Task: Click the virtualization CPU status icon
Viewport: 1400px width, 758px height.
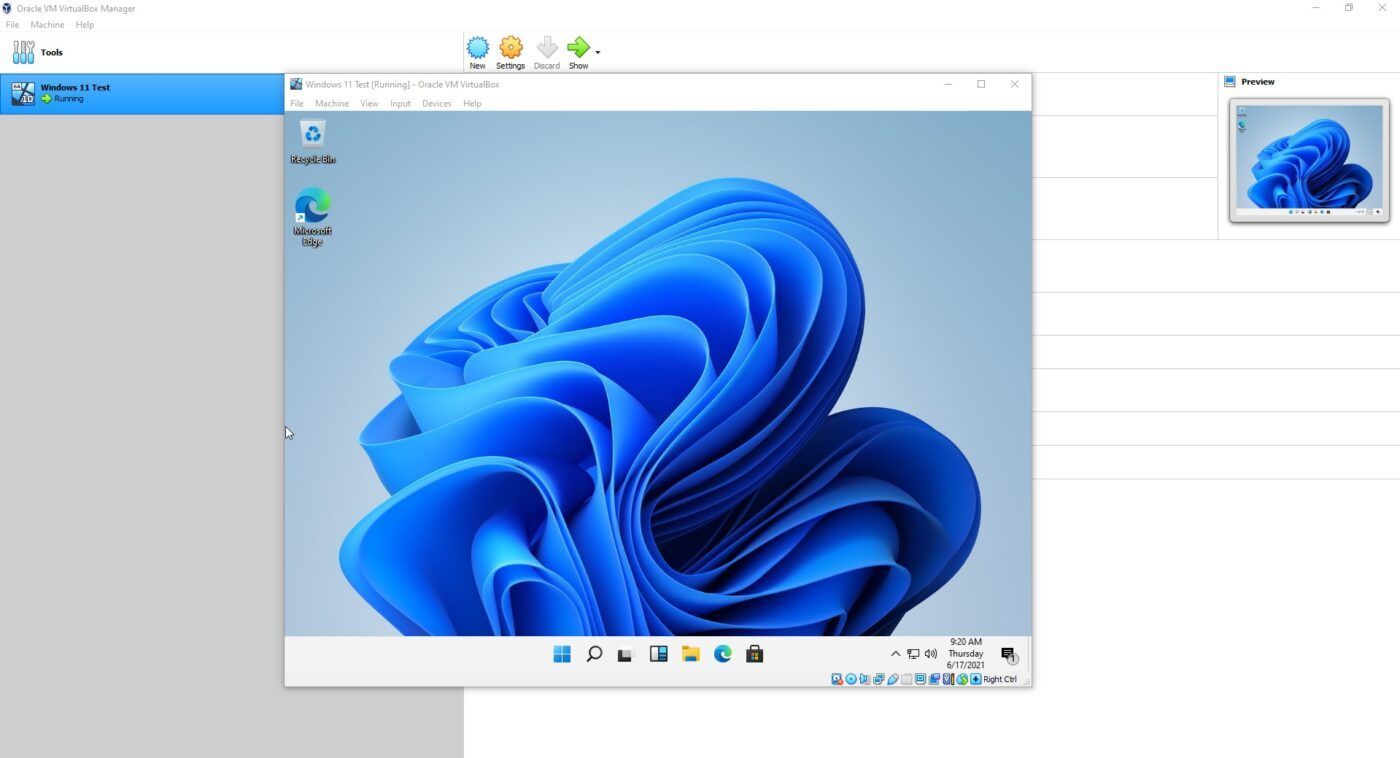Action: pos(948,679)
